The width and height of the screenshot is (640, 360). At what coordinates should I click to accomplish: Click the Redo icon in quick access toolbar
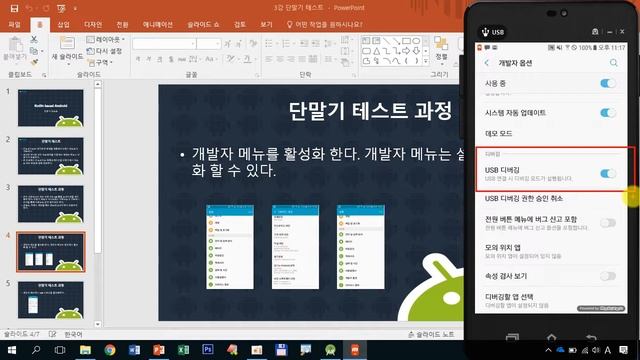(x=46, y=8)
